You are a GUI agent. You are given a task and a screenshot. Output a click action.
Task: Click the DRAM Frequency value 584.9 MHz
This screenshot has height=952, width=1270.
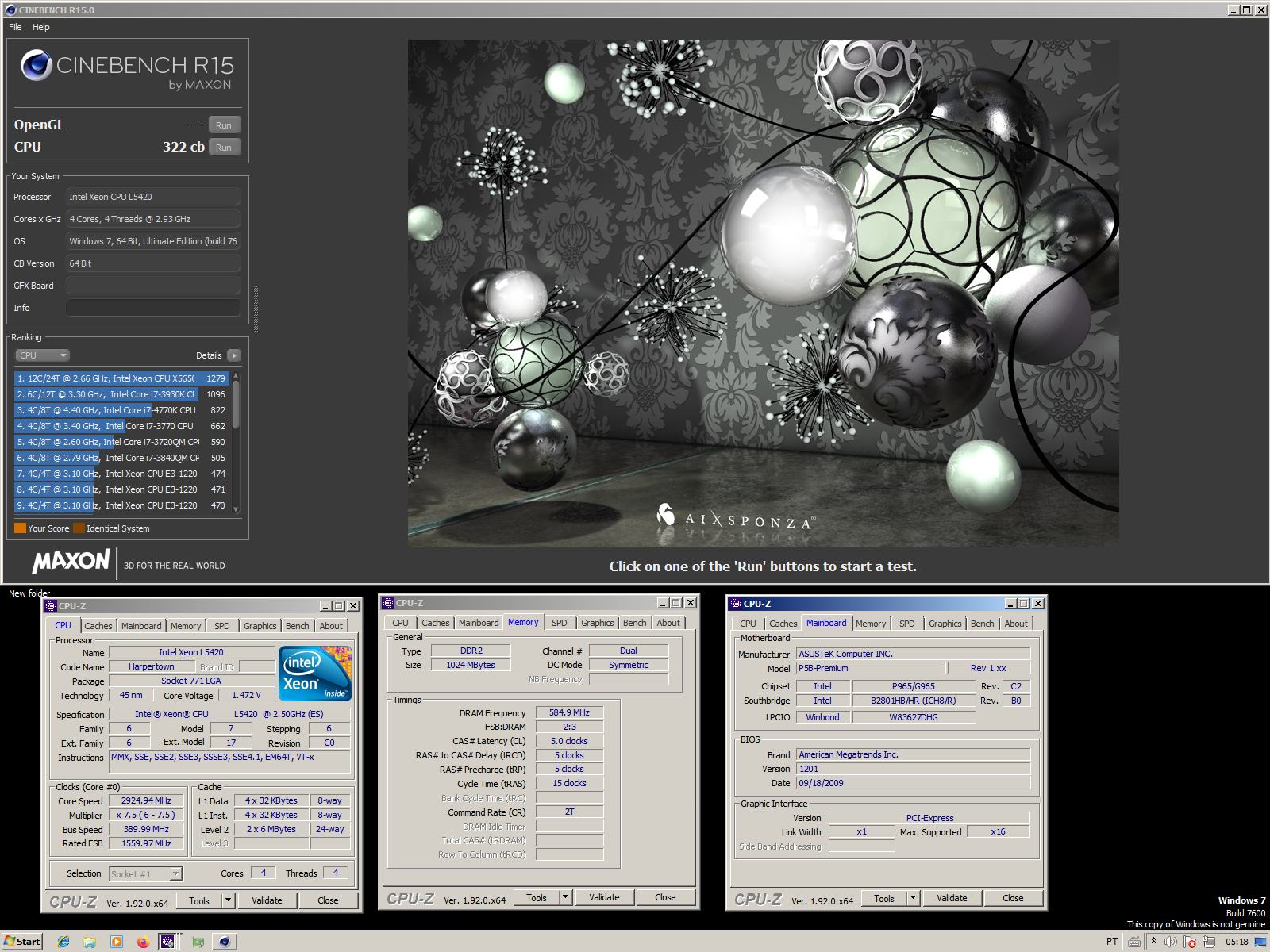(569, 712)
